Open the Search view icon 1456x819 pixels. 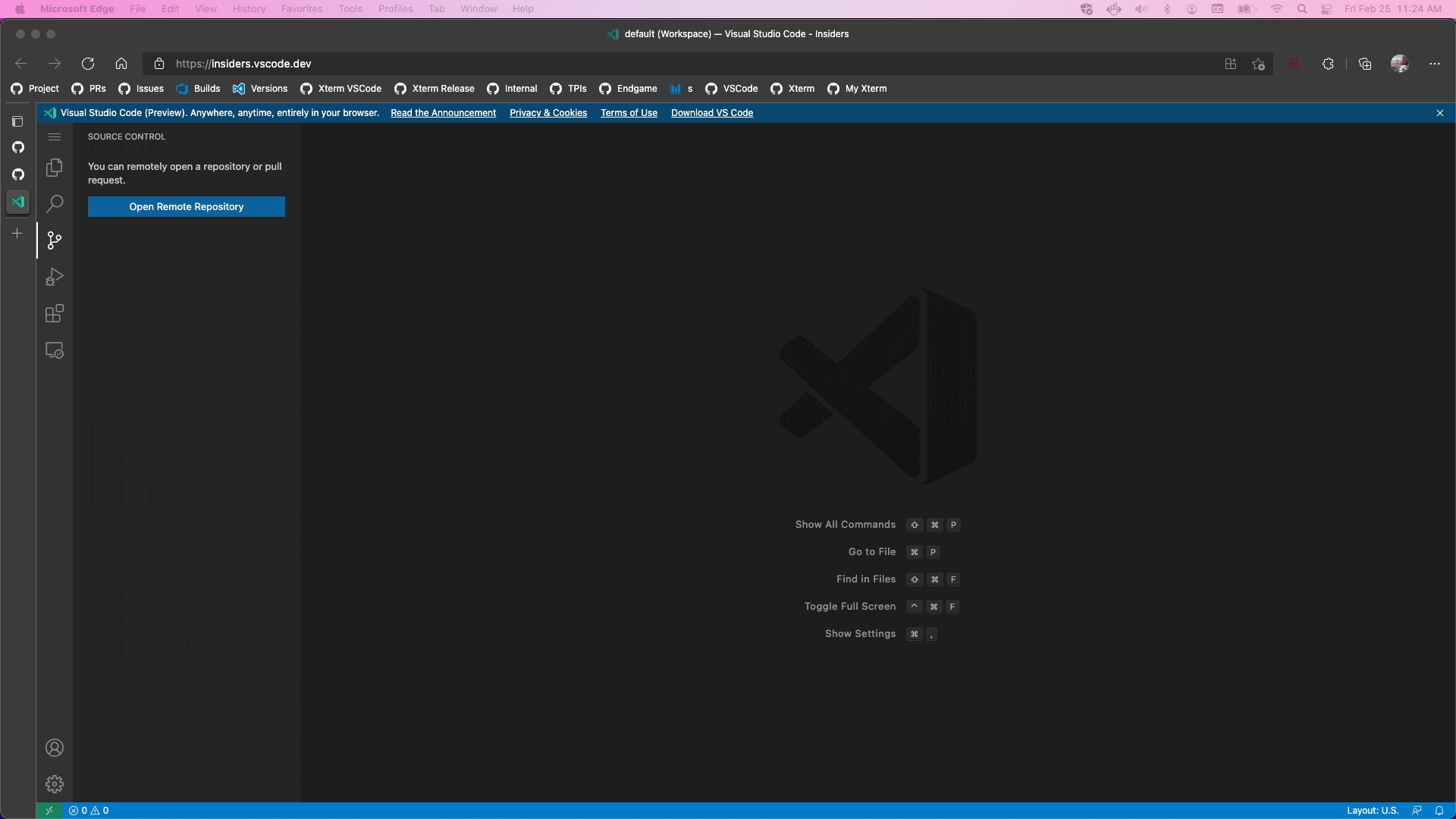pos(55,204)
